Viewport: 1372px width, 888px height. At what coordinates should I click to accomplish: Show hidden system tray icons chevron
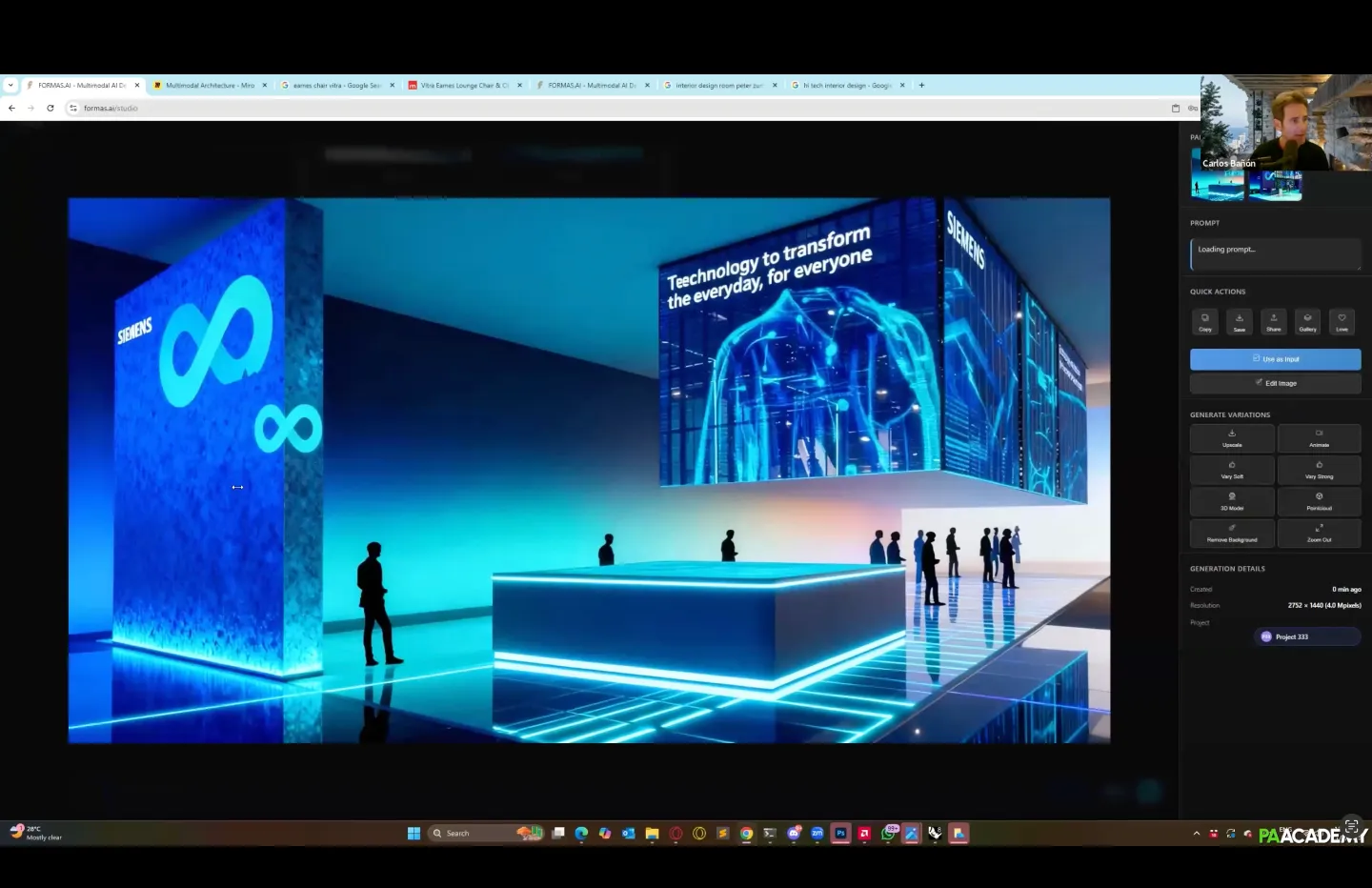coord(1197,834)
